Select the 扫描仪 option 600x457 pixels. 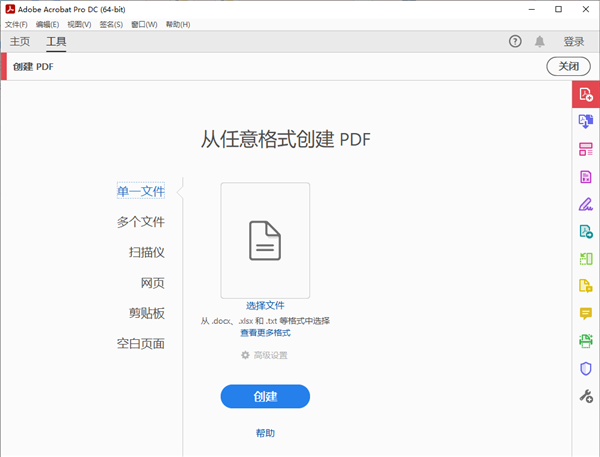147,252
